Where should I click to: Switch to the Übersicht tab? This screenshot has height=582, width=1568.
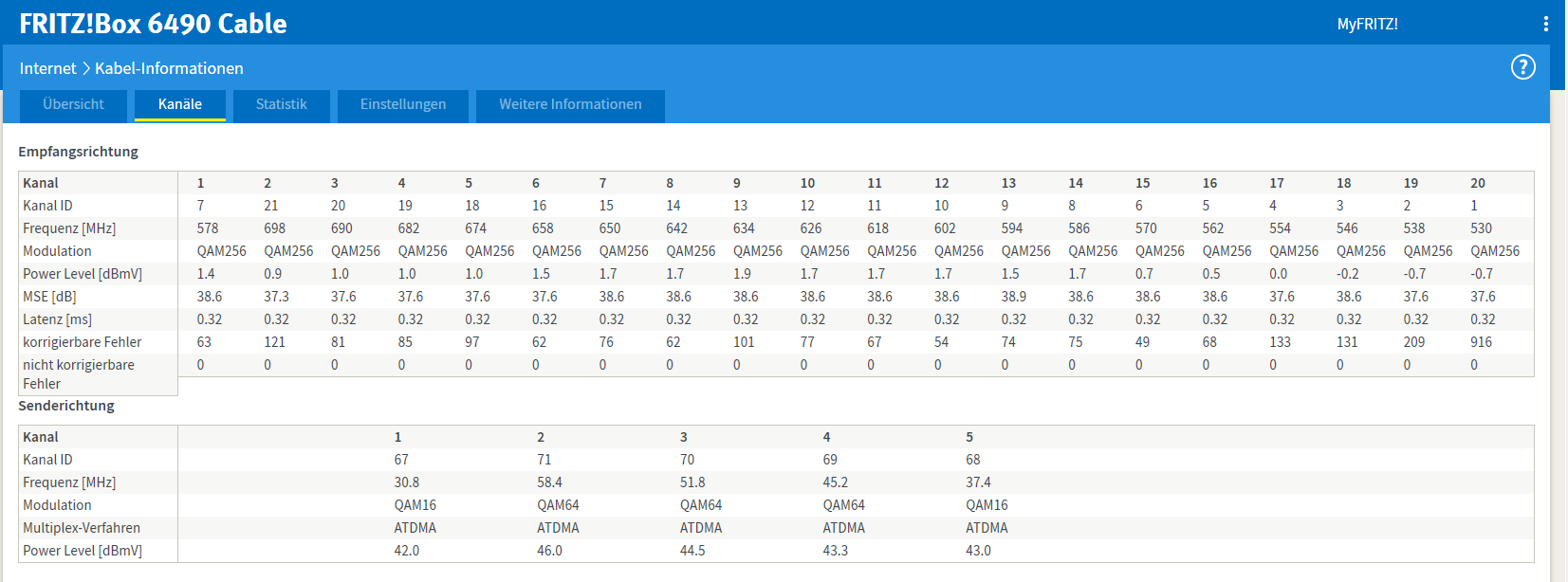pyautogui.click(x=73, y=104)
